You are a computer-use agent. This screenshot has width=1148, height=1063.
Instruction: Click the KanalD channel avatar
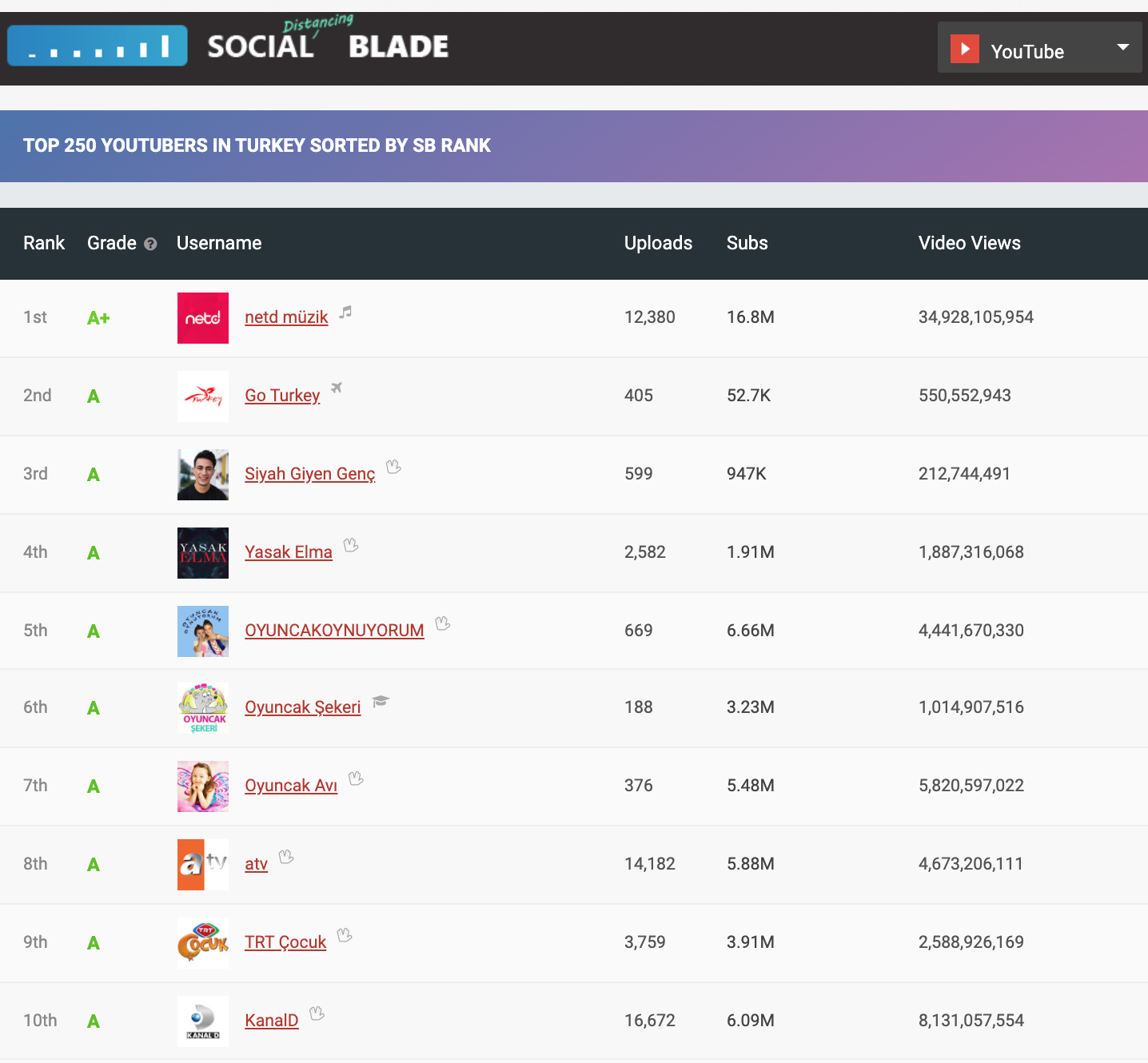(203, 1021)
